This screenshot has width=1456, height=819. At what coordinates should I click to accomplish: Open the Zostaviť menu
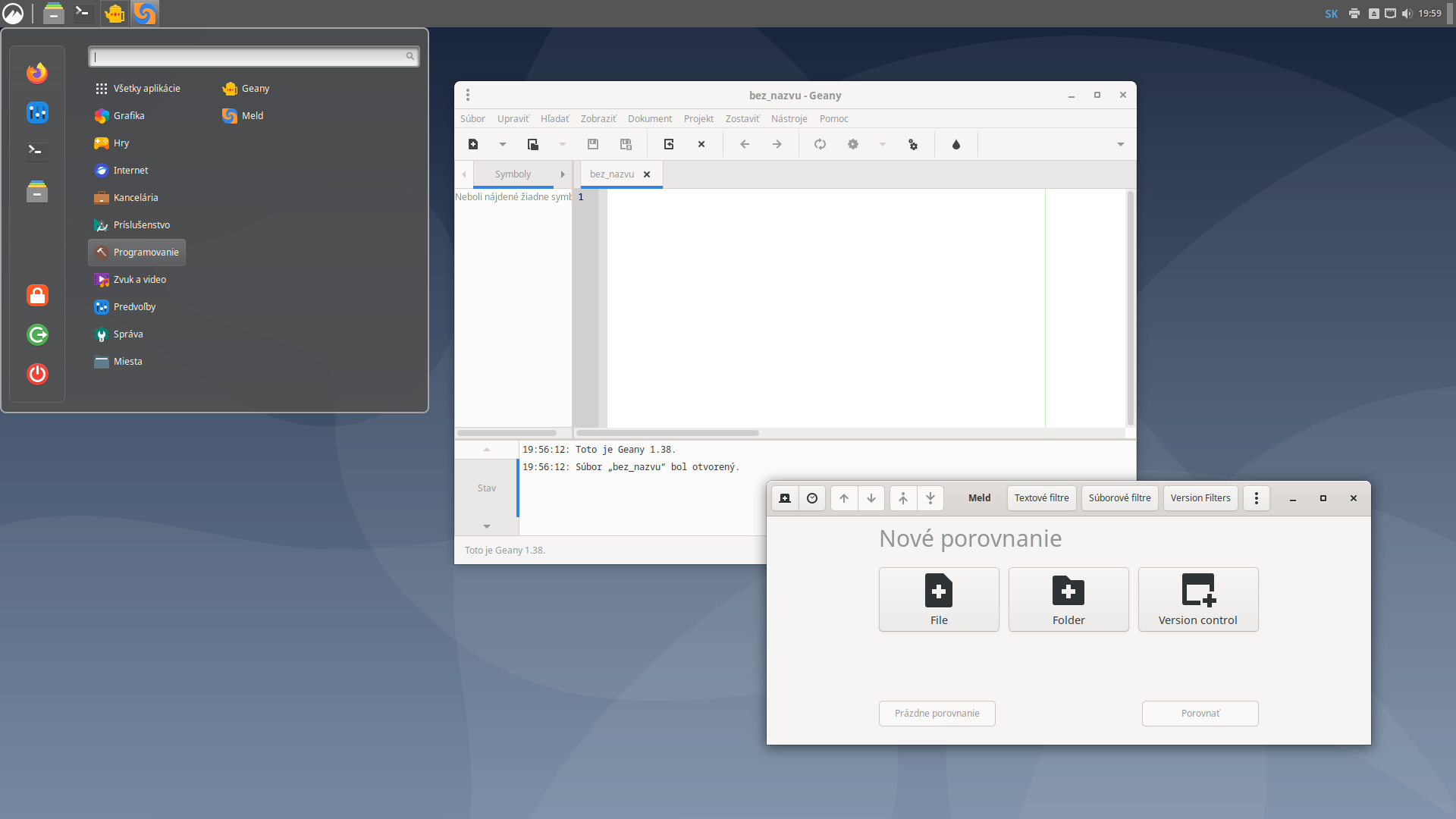[742, 119]
